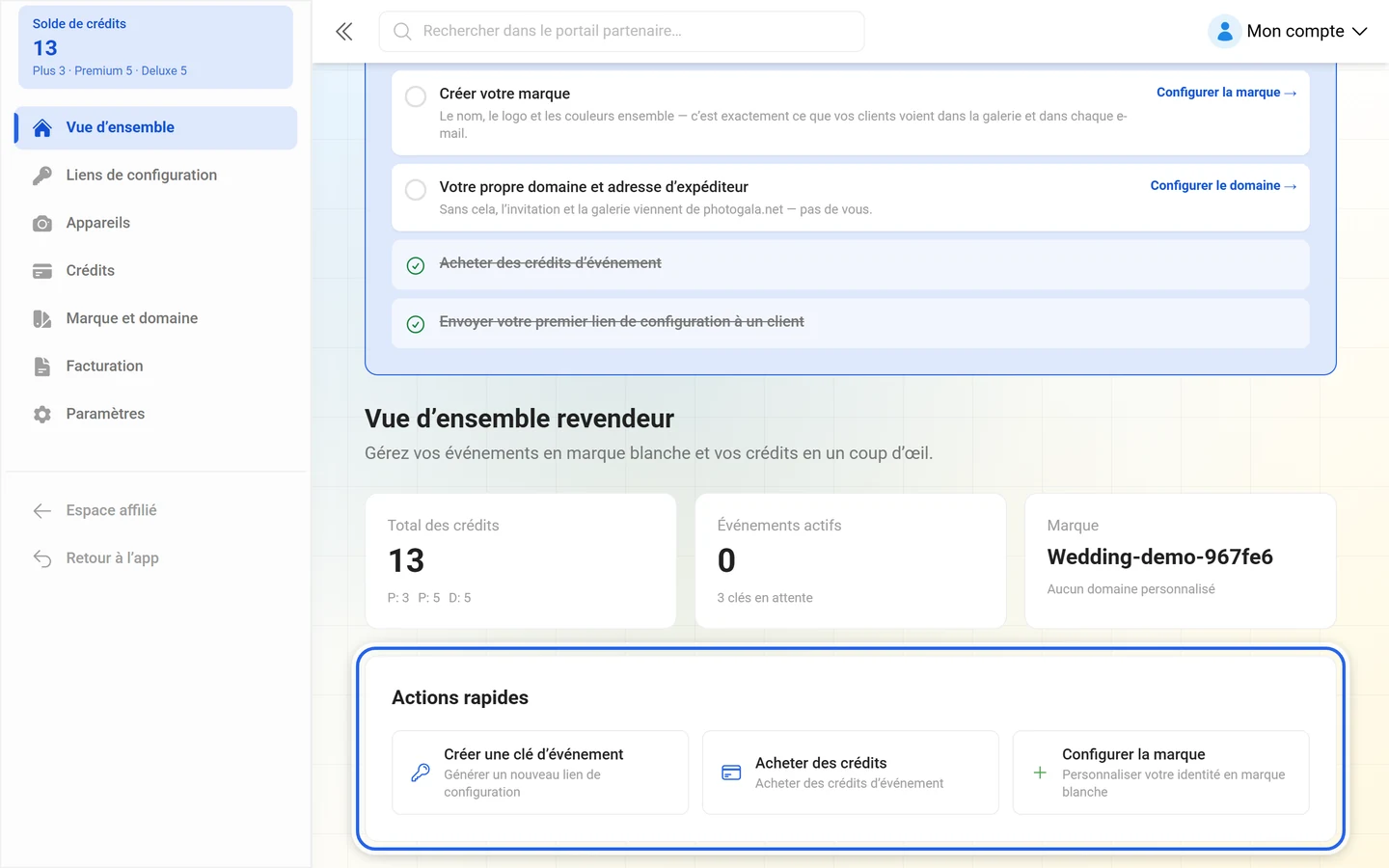This screenshot has height=868, width=1389.
Task: Collapse the sidebar with the double chevron
Action: coord(343,32)
